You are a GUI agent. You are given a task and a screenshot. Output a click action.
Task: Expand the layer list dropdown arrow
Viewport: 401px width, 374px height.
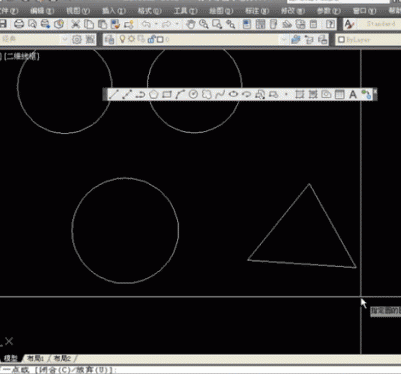click(x=284, y=39)
